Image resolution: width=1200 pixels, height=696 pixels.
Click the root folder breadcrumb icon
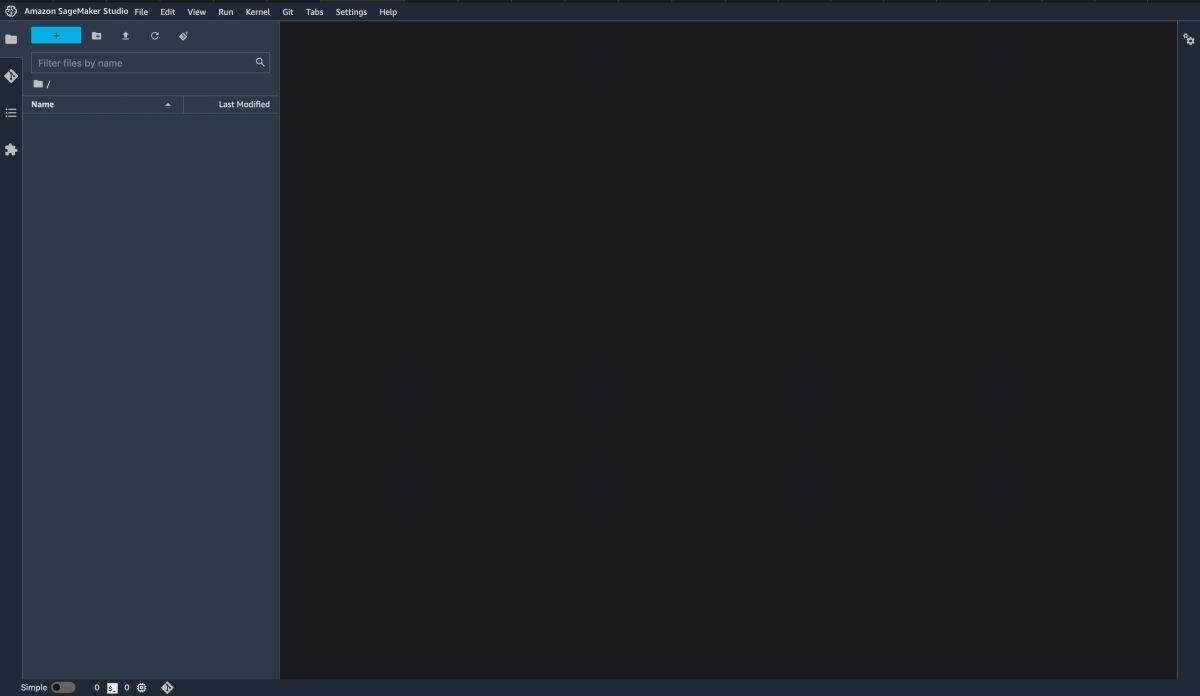[x=38, y=84]
